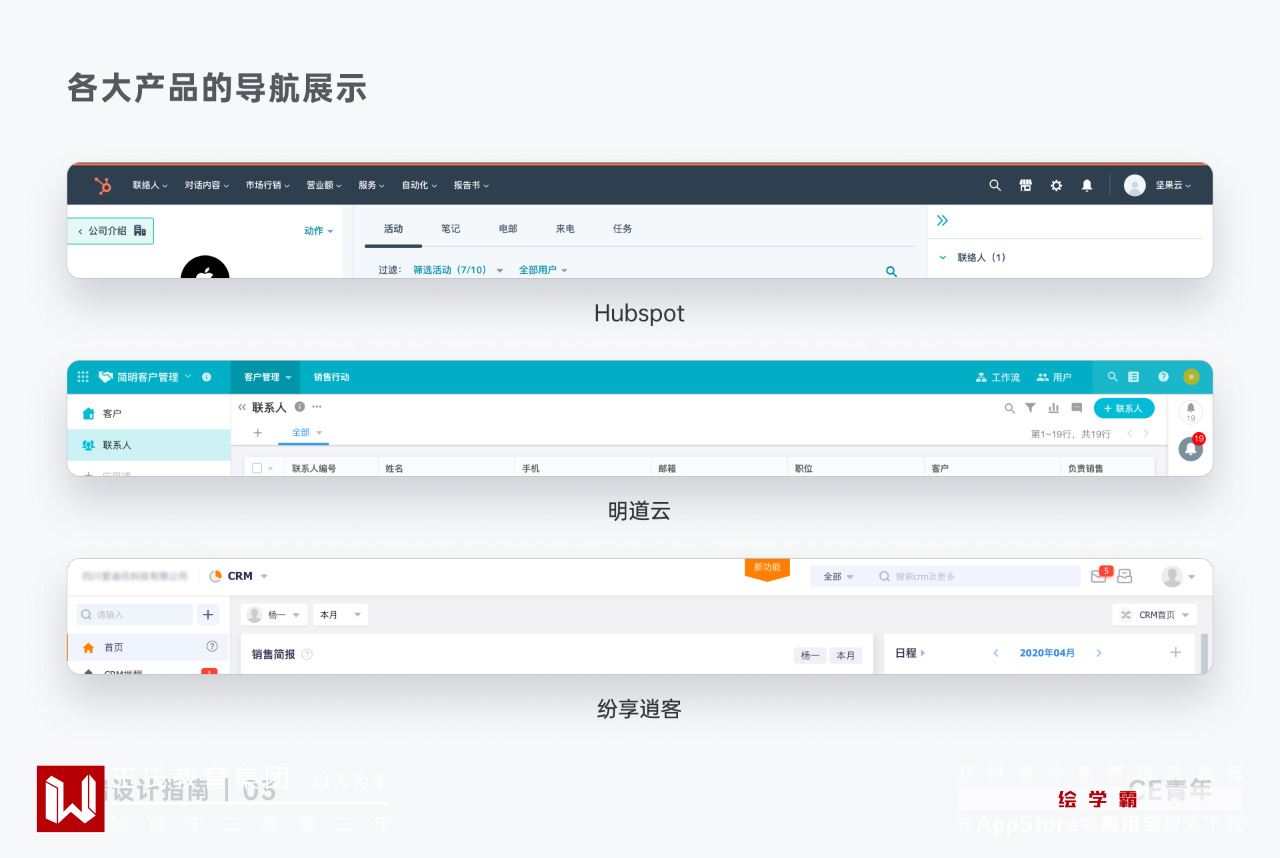Open the 明道云 help question icon
Screen dimensions: 1280x858
point(1163,377)
